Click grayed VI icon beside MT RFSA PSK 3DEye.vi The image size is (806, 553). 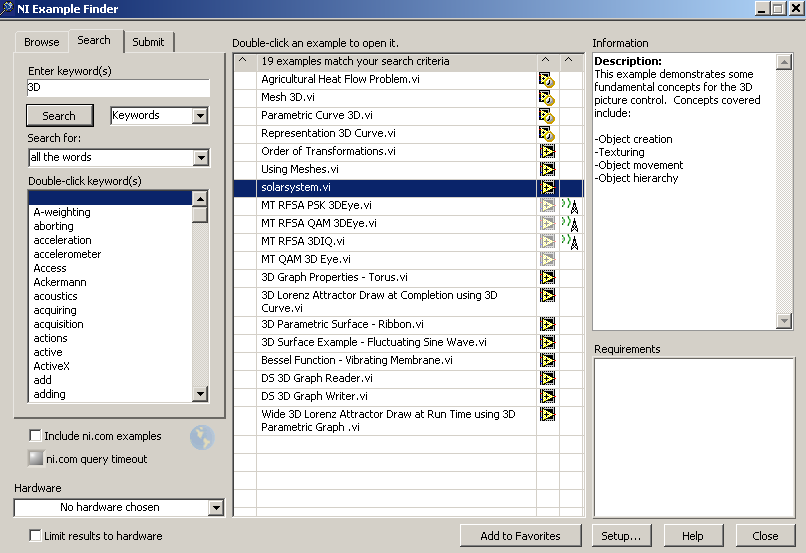click(547, 206)
